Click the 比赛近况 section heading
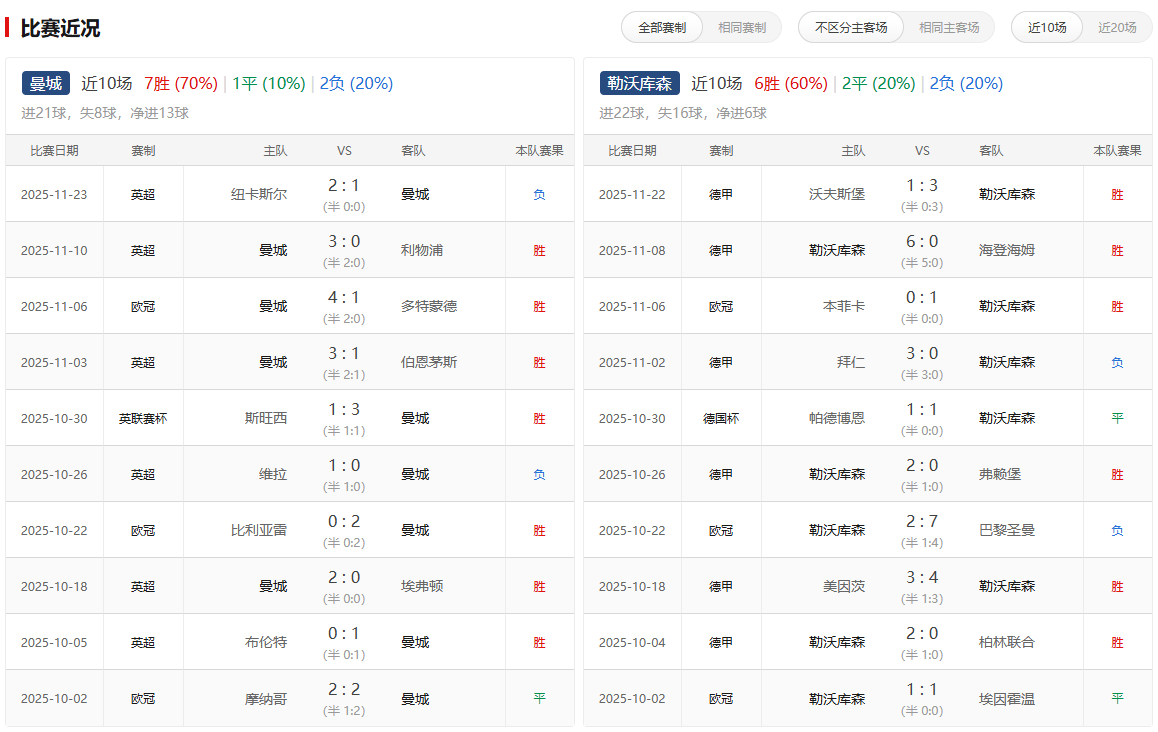Screen dimensions: 1158x732 60,28
